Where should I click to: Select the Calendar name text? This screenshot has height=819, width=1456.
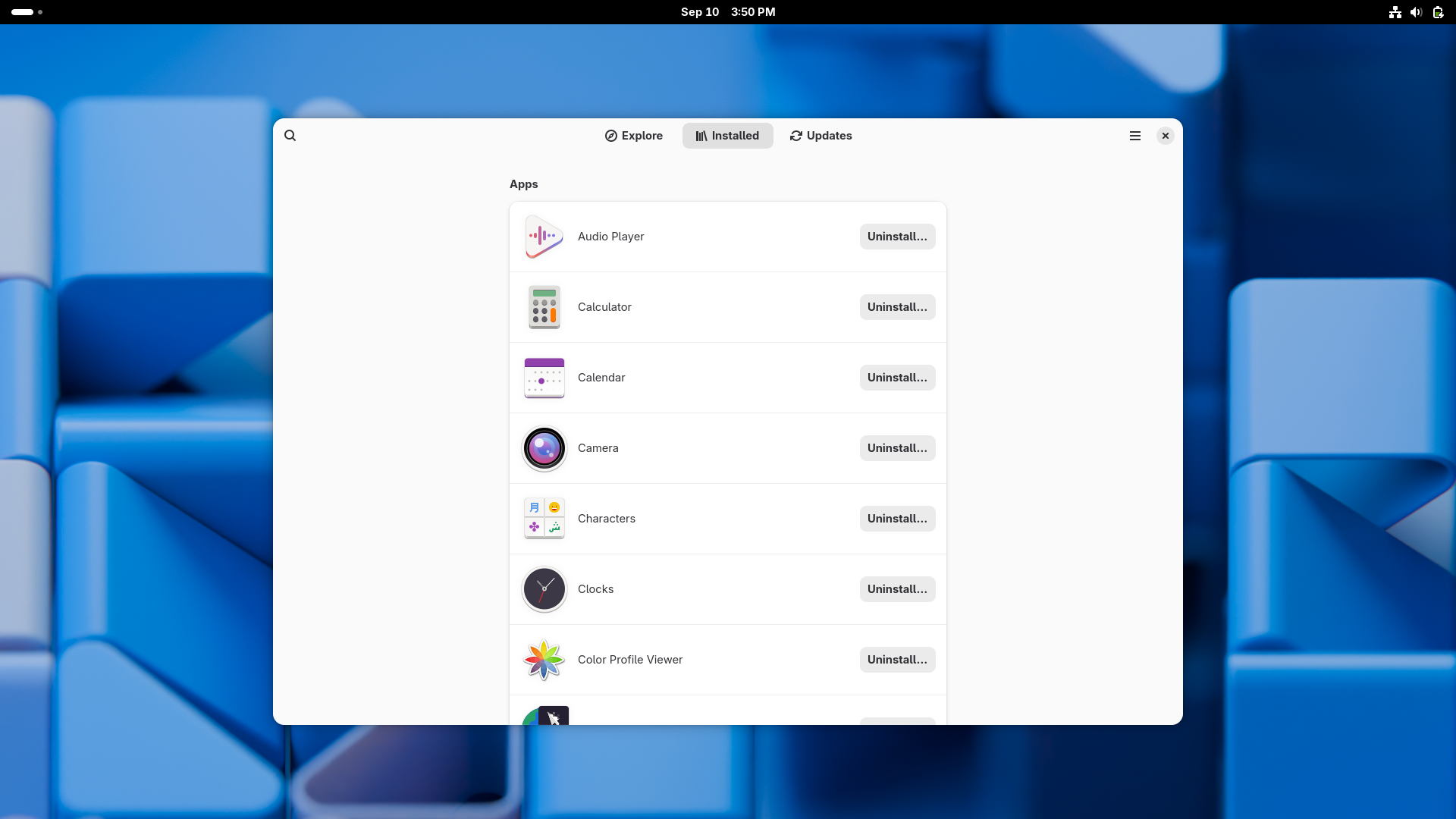[601, 378]
